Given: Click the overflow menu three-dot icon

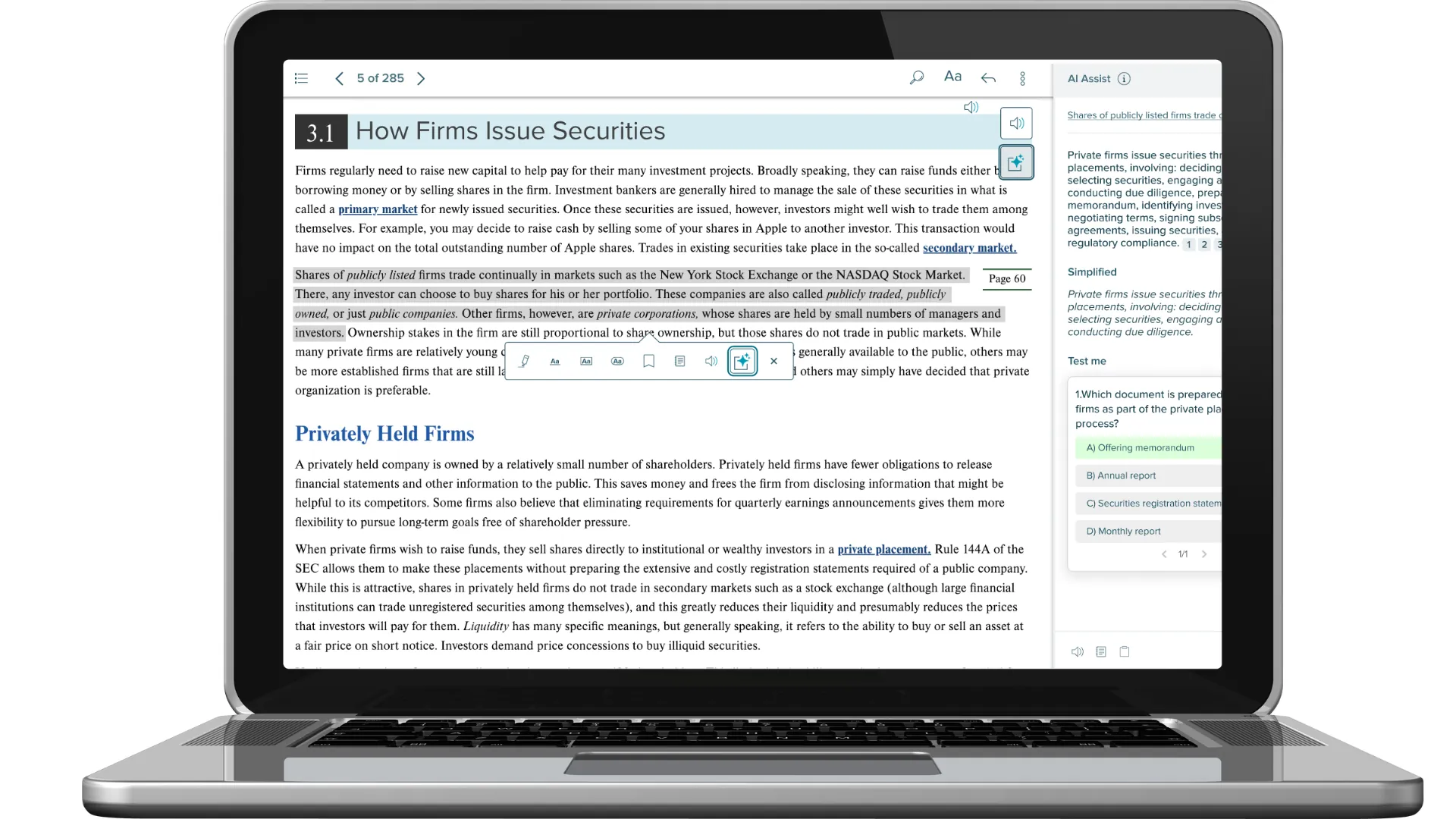Looking at the screenshot, I should pos(1022,77).
